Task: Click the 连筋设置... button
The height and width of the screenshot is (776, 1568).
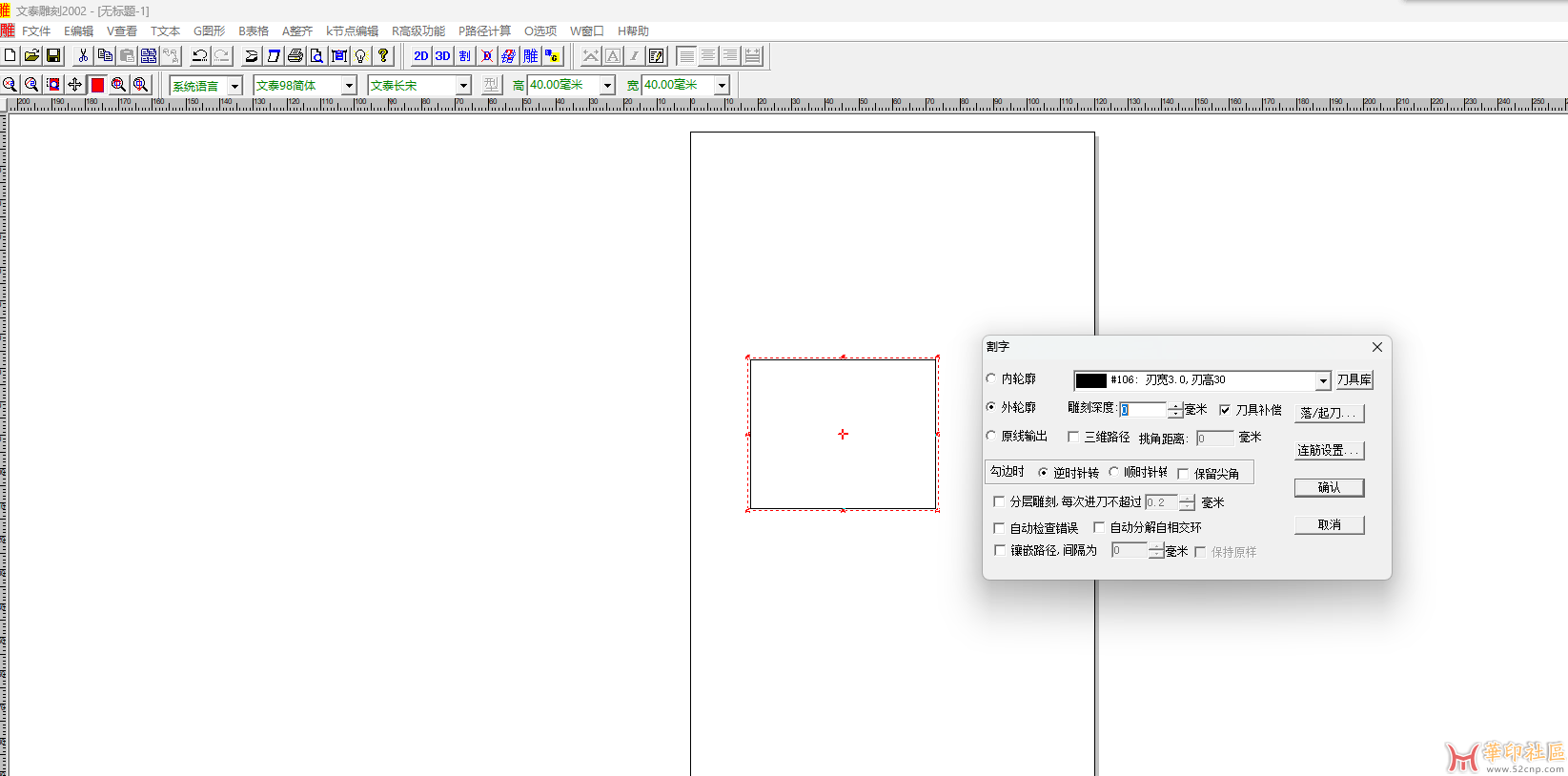Action: (x=1329, y=450)
